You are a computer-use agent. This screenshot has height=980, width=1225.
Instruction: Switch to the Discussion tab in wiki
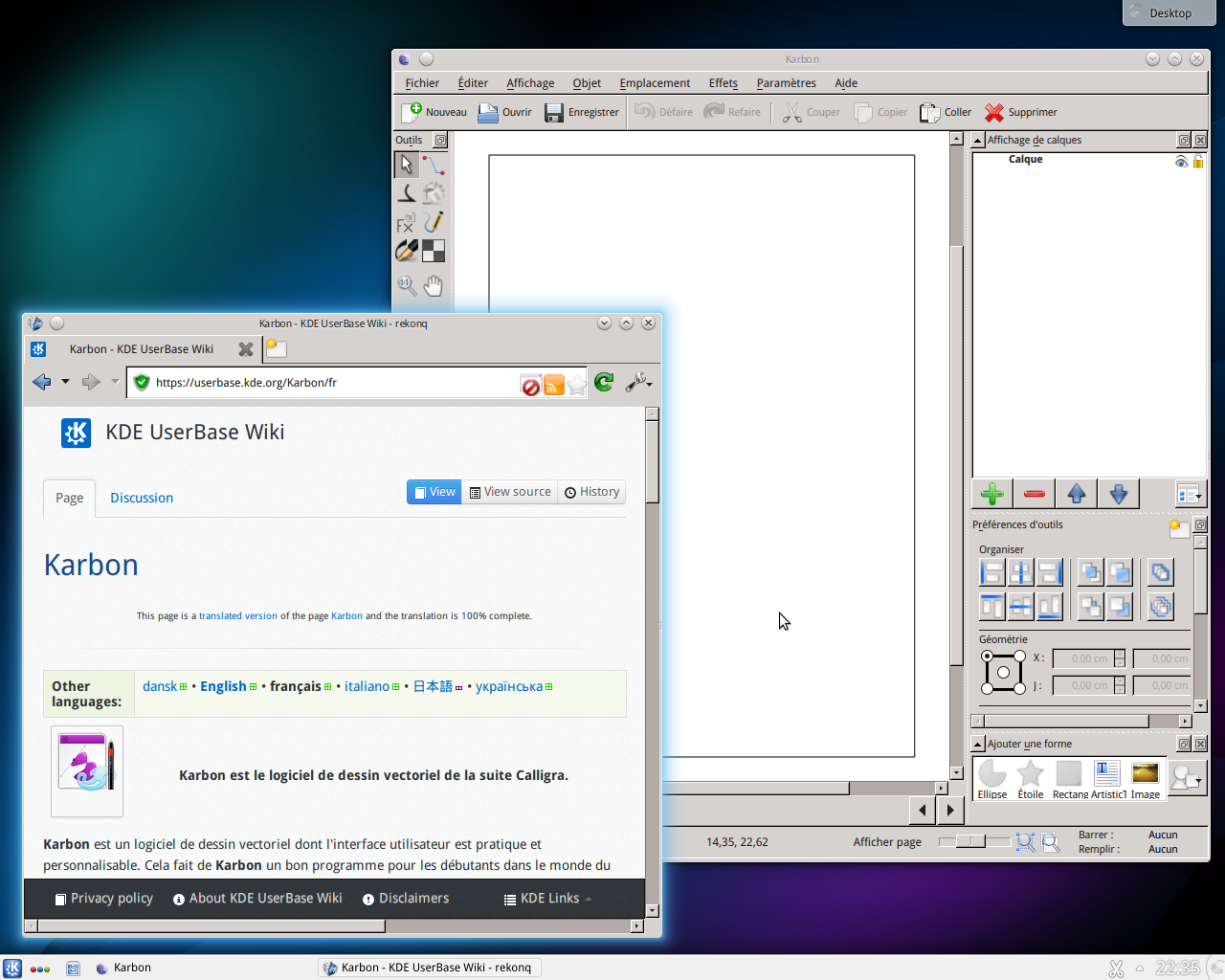pos(142,498)
